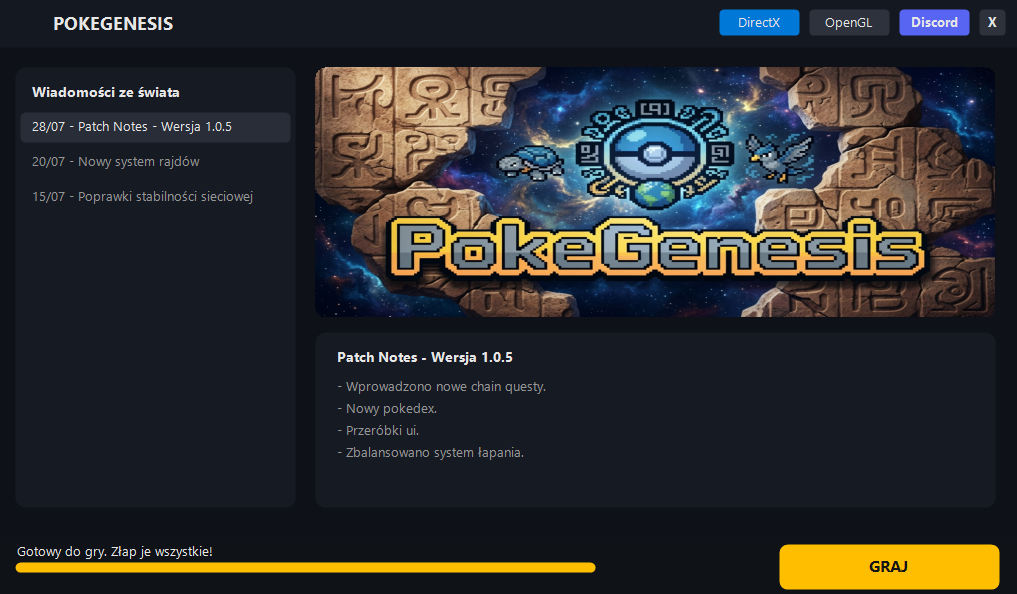Click the PokeGenesis pixel logo text

pos(656,247)
